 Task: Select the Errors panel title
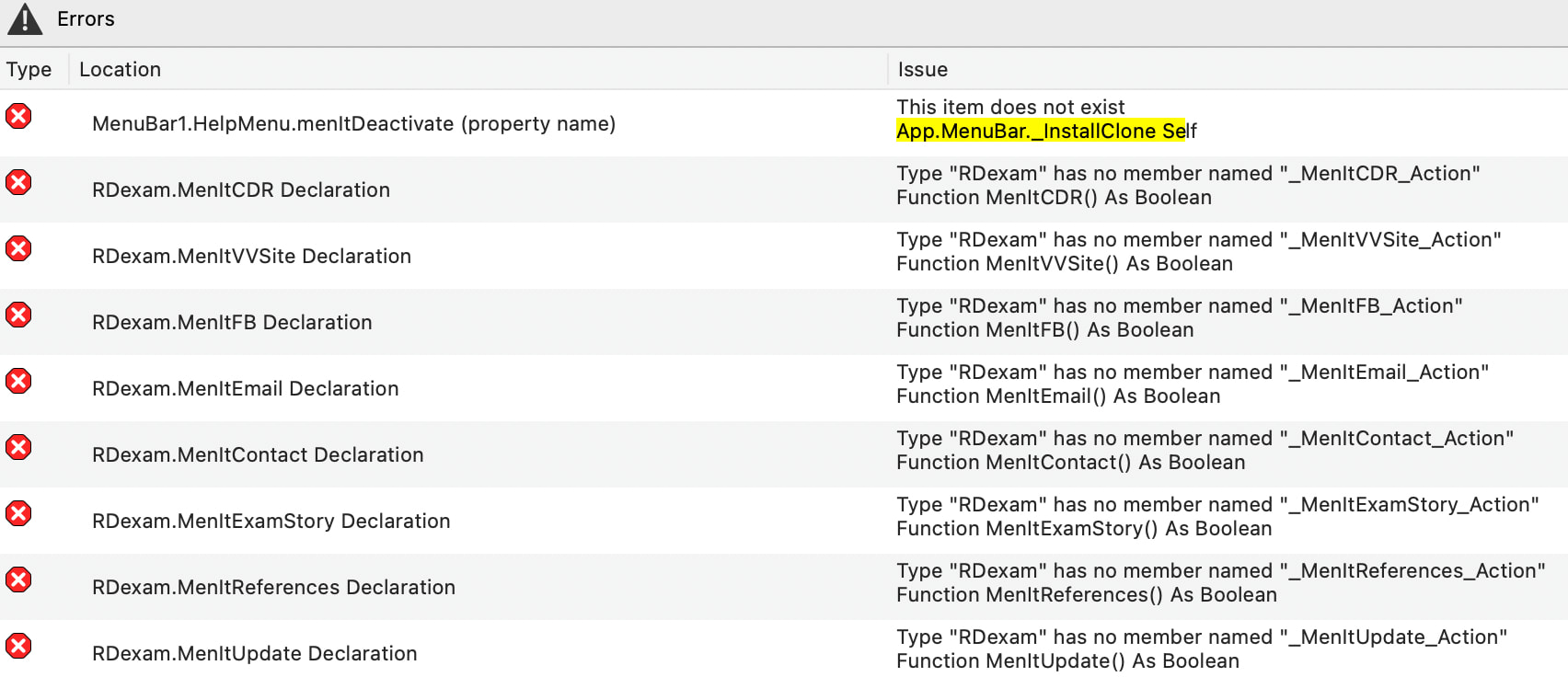(x=86, y=19)
